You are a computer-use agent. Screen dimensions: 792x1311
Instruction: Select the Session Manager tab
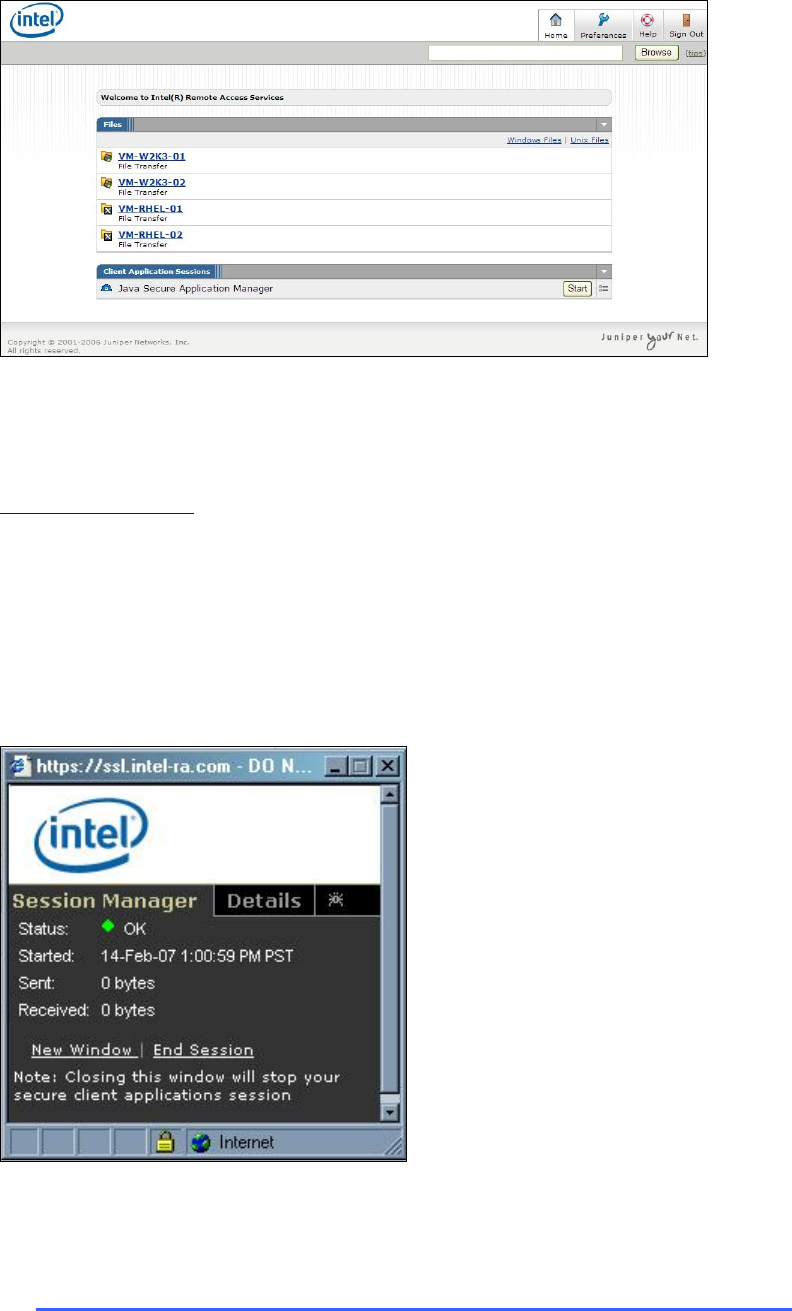pos(105,901)
